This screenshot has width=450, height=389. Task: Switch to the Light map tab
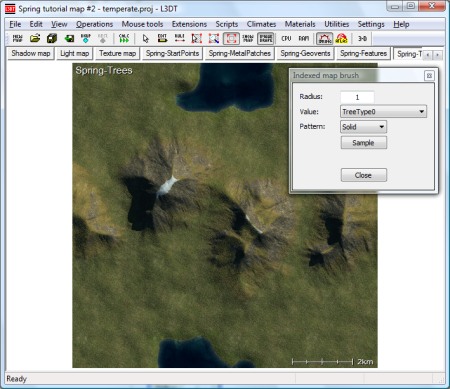pos(75,53)
